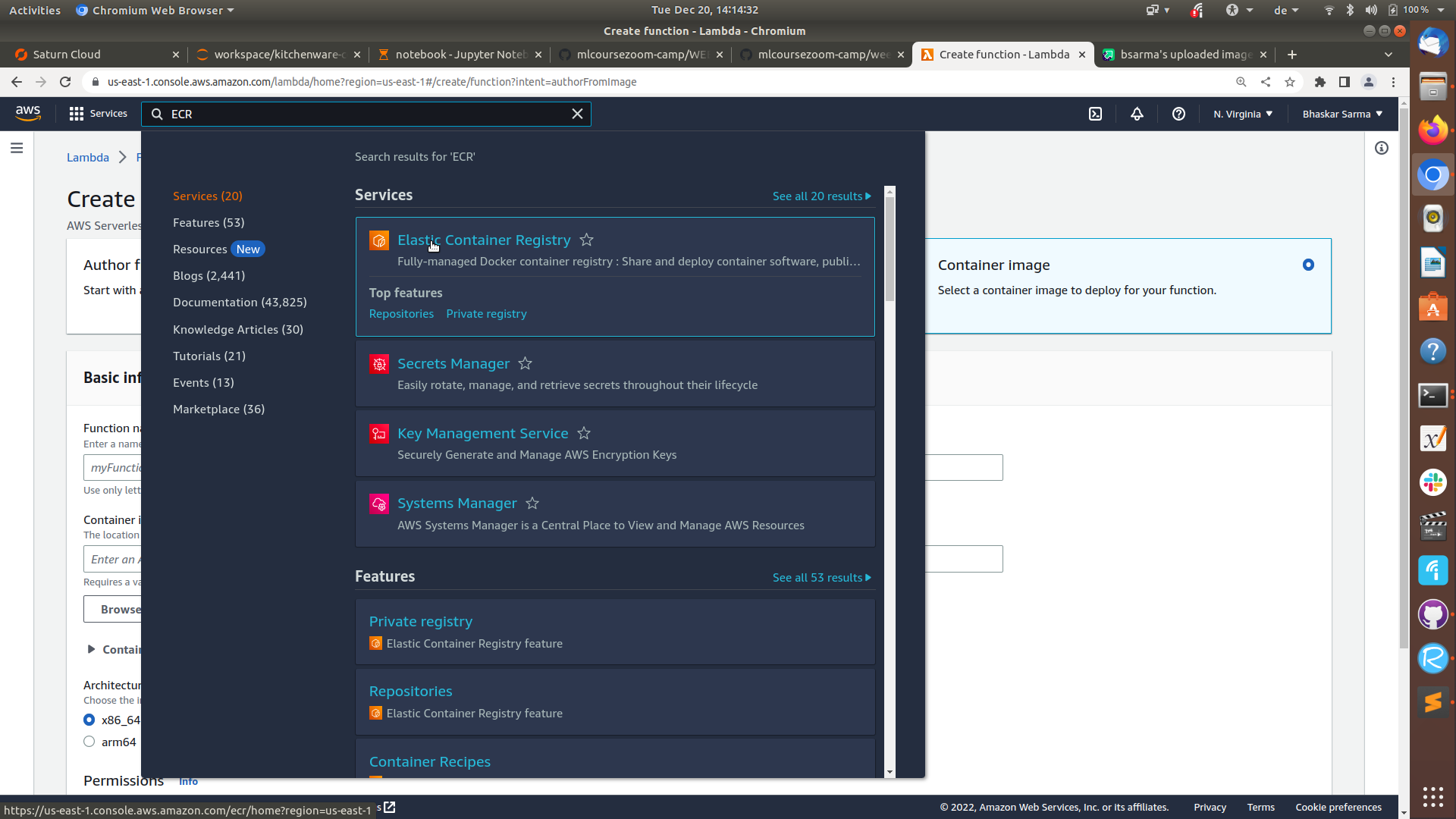
Task: Open Repositories under Top features
Action: click(x=401, y=313)
